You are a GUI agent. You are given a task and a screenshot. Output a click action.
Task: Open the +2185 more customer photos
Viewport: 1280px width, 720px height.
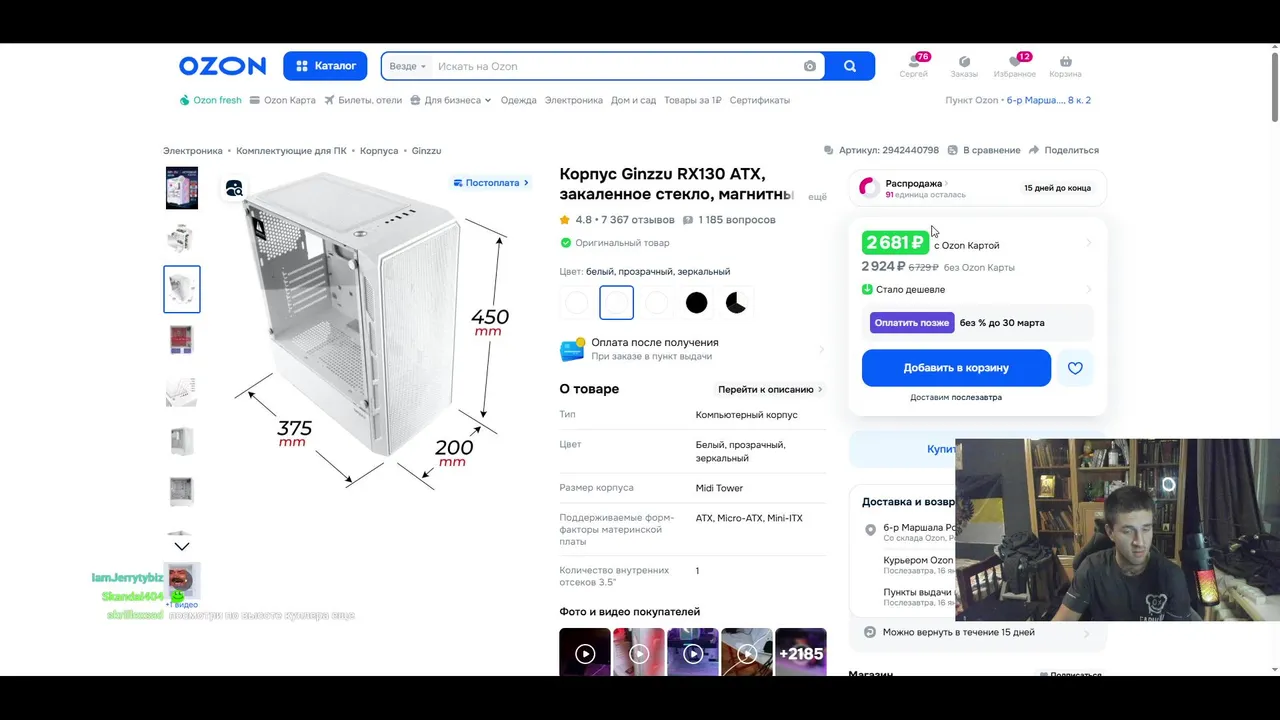801,654
